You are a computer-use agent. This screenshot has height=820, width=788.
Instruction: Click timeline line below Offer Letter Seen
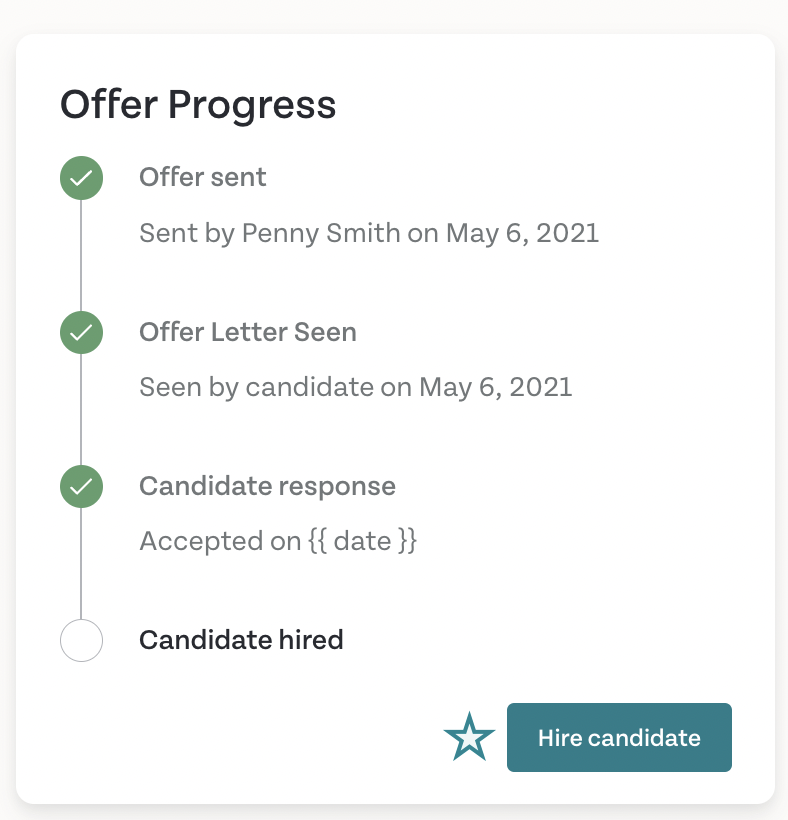coord(81,409)
